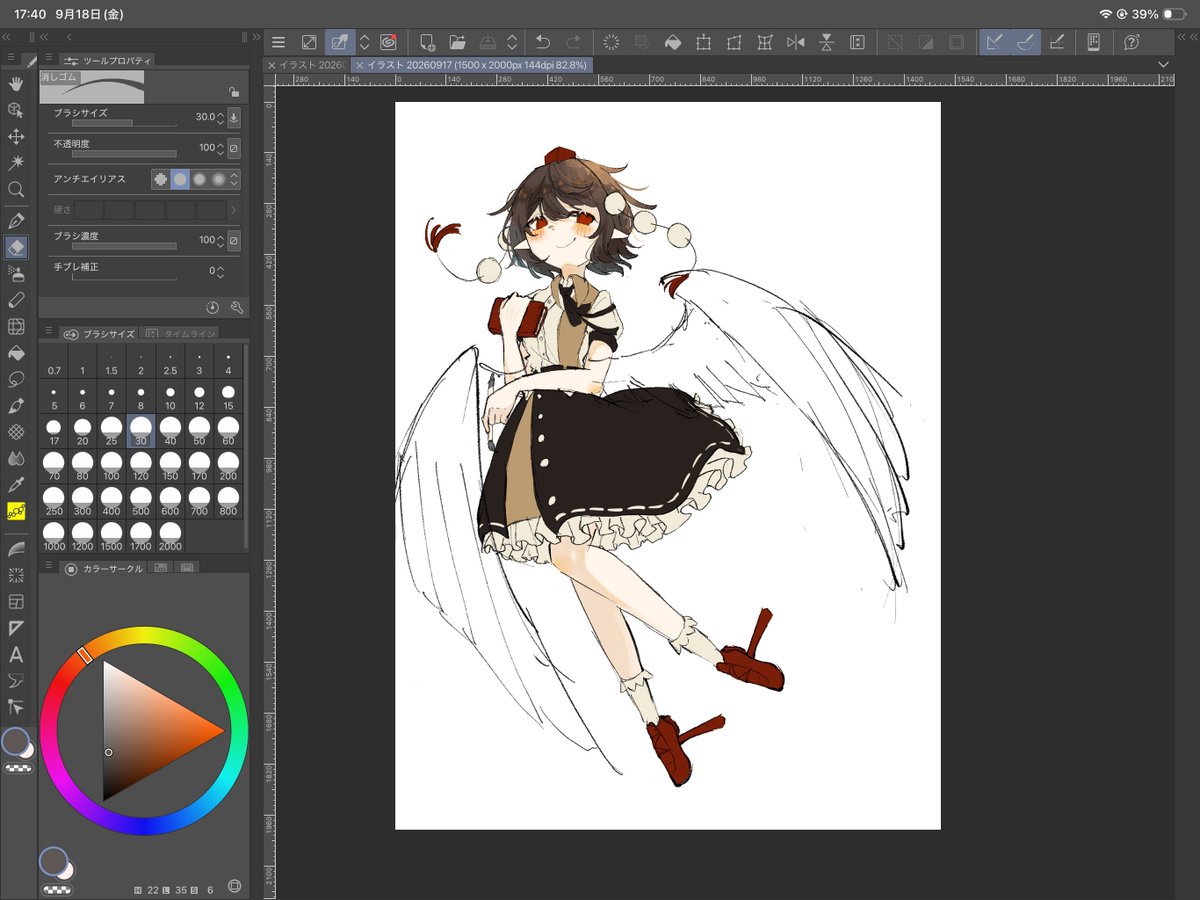1200x900 pixels.
Task: Select the Operation object tool
Action: click(16, 110)
